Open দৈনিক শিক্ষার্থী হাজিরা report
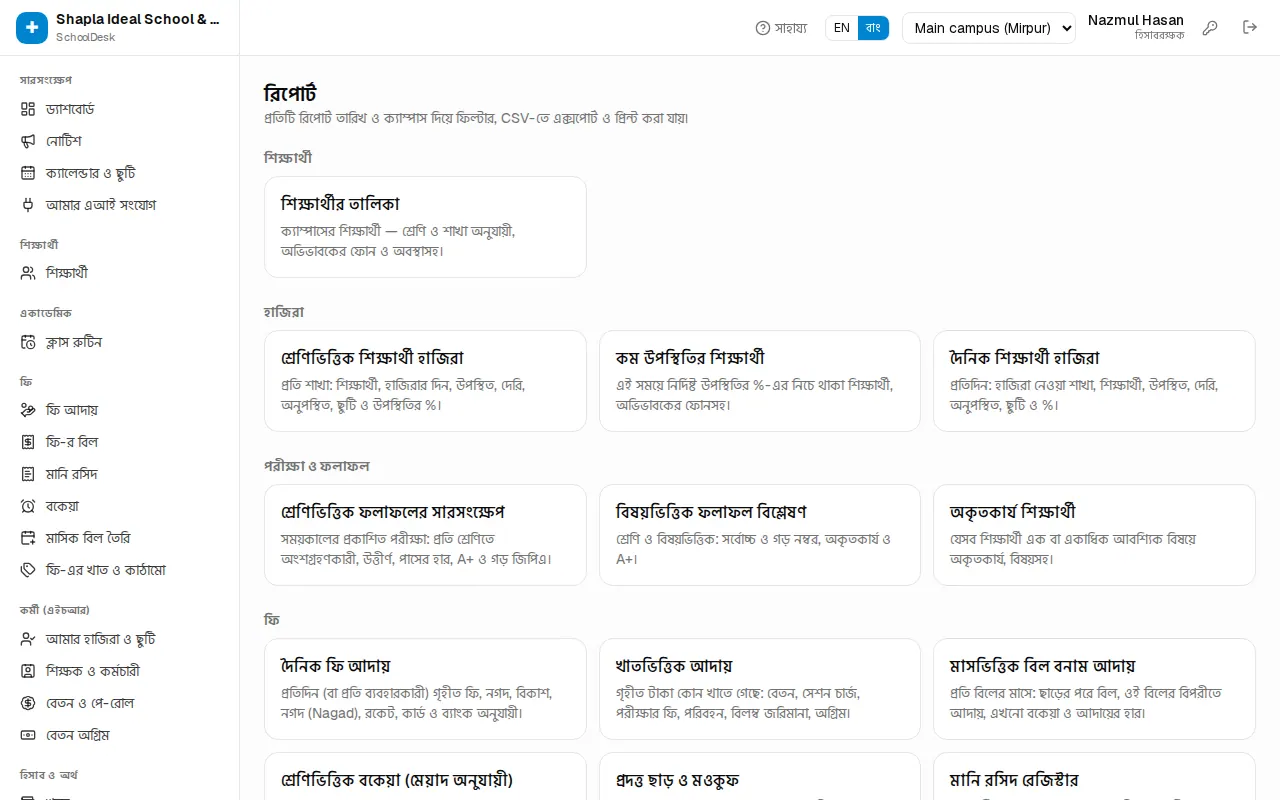This screenshot has width=1280, height=800. 1094,381
